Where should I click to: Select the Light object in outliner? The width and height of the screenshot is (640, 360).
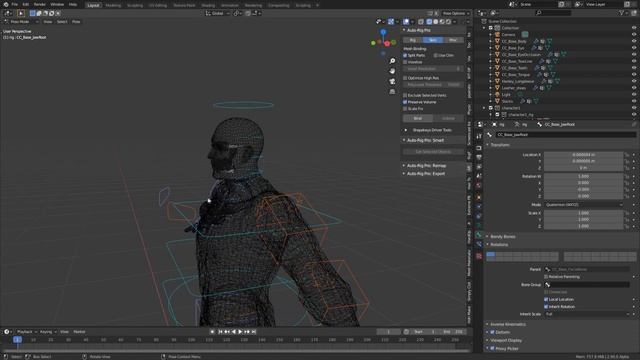pos(506,95)
